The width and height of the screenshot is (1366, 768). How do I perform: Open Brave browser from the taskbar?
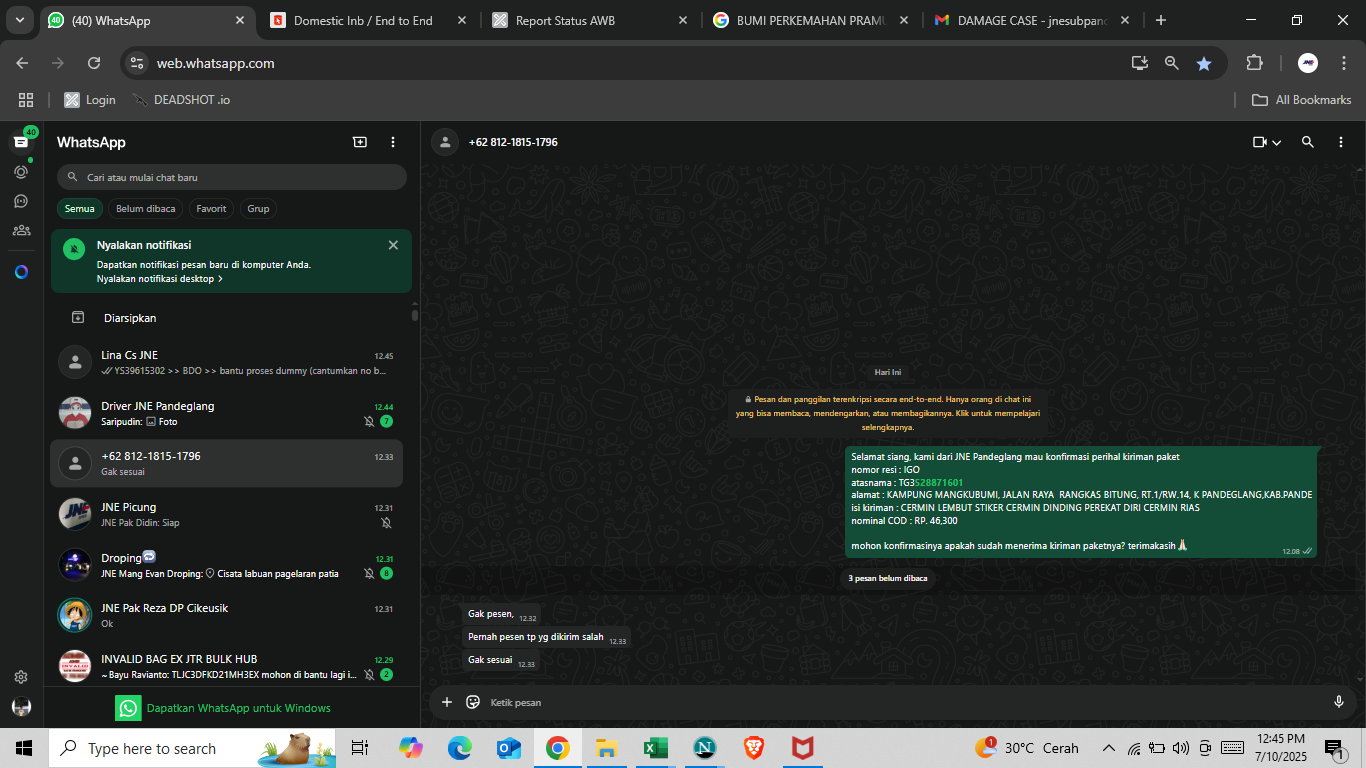point(753,748)
